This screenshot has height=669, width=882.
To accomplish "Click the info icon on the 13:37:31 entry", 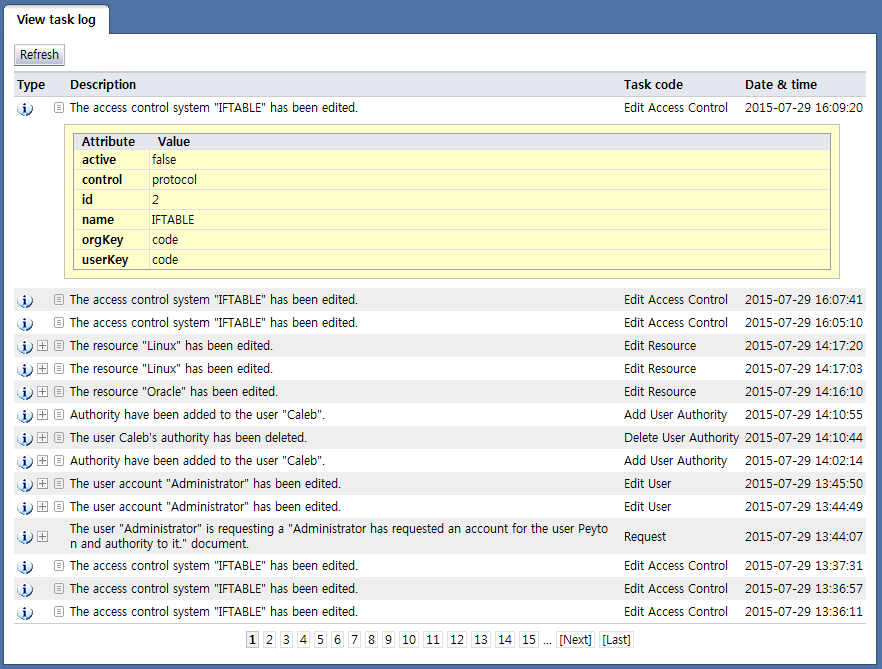I will click(x=25, y=565).
